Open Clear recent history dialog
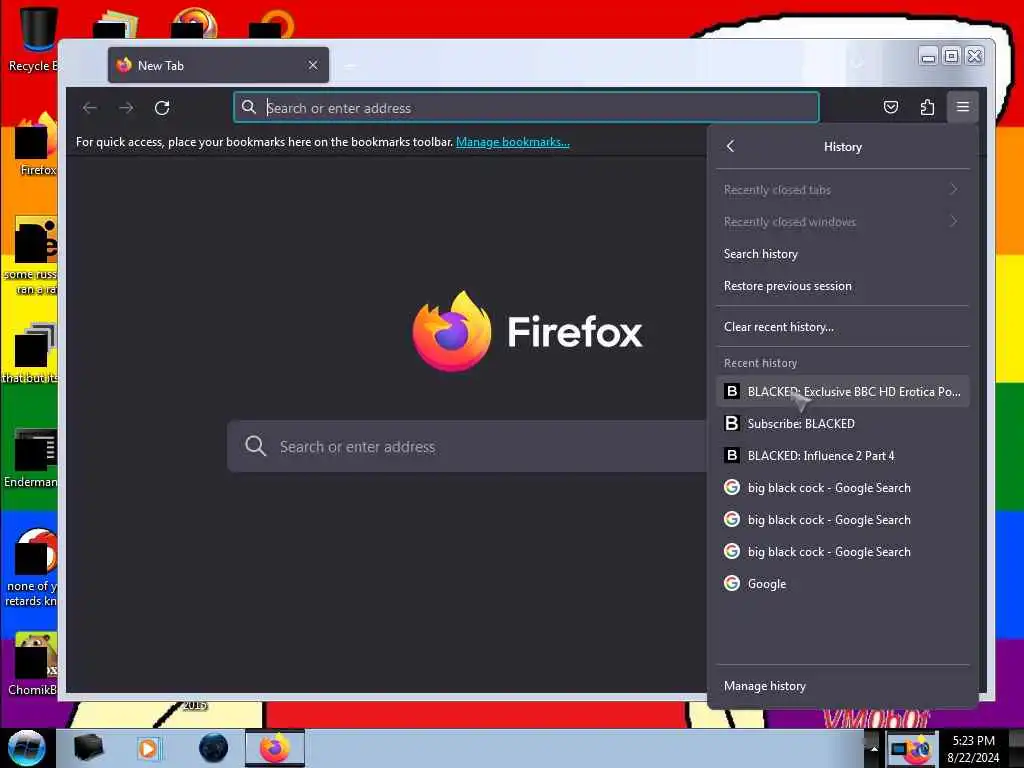The image size is (1024, 768). 842,327
